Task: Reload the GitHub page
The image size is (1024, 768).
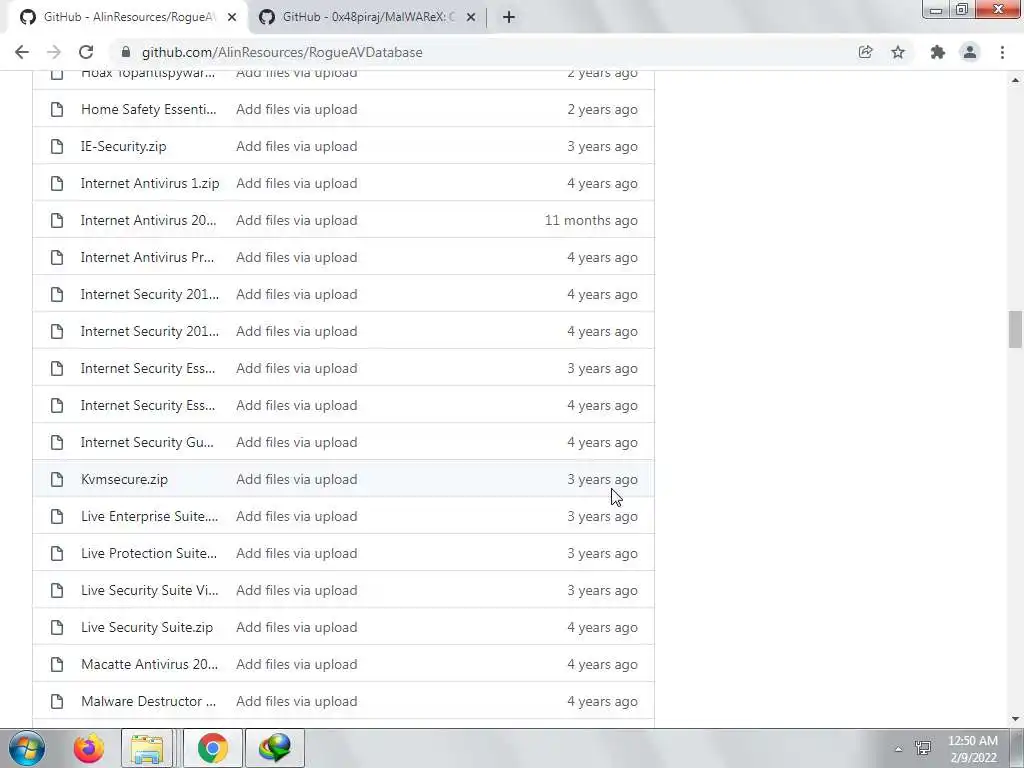Action: pos(86,52)
